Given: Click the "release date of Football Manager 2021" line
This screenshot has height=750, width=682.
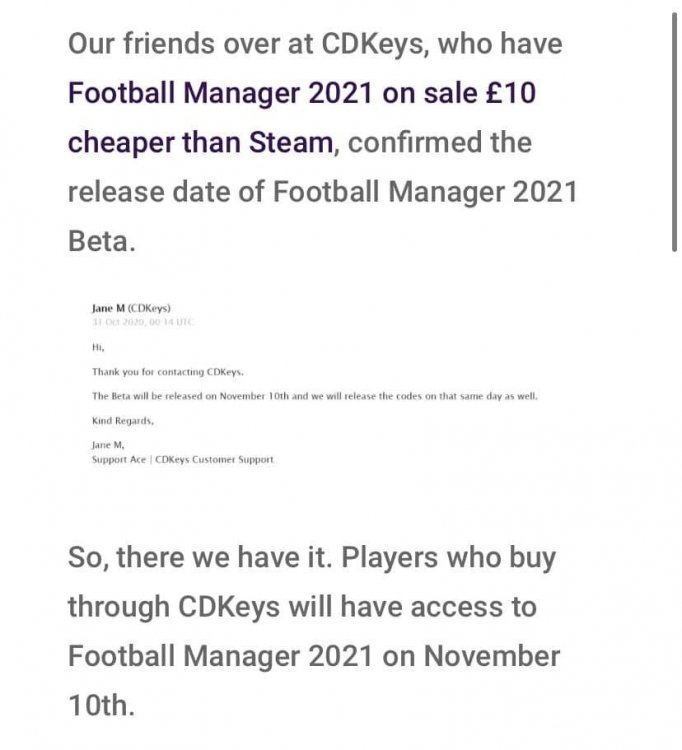Looking at the screenshot, I should pyautogui.click(x=323, y=192).
